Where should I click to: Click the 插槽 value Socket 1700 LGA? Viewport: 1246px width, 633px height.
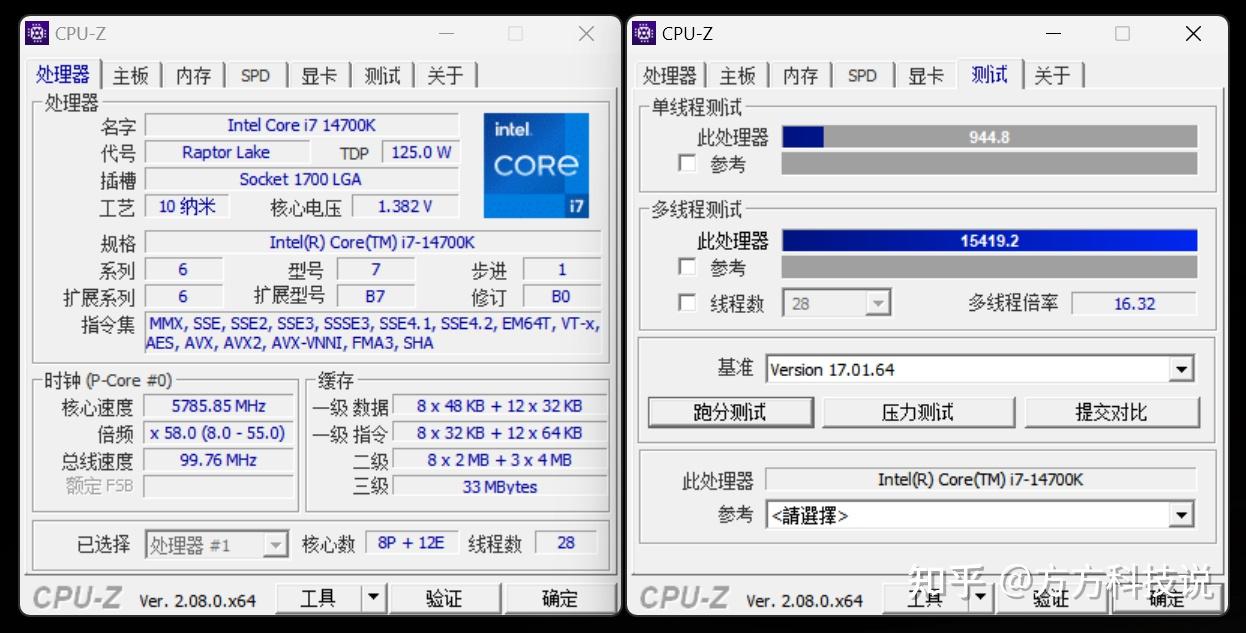pyautogui.click(x=302, y=179)
